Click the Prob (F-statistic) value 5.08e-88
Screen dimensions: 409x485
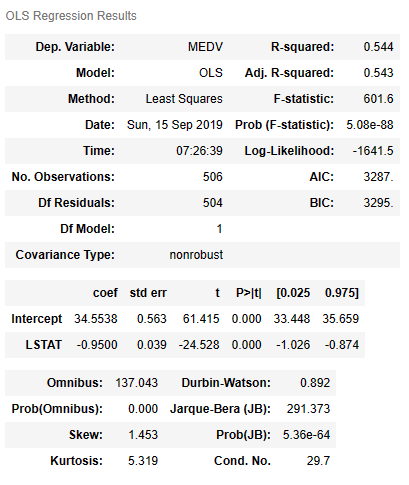pos(370,125)
